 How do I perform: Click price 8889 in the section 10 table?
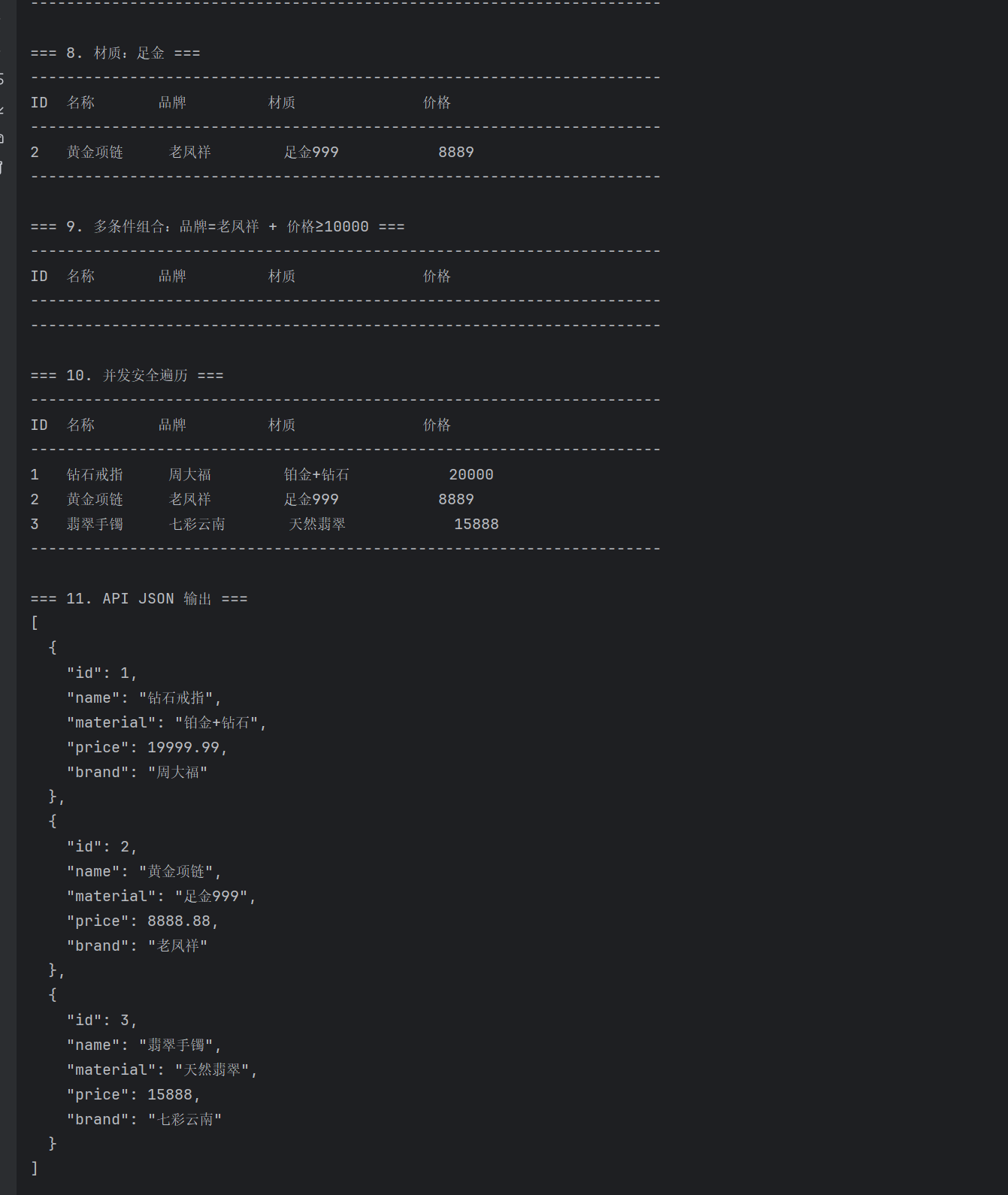[x=456, y=500]
